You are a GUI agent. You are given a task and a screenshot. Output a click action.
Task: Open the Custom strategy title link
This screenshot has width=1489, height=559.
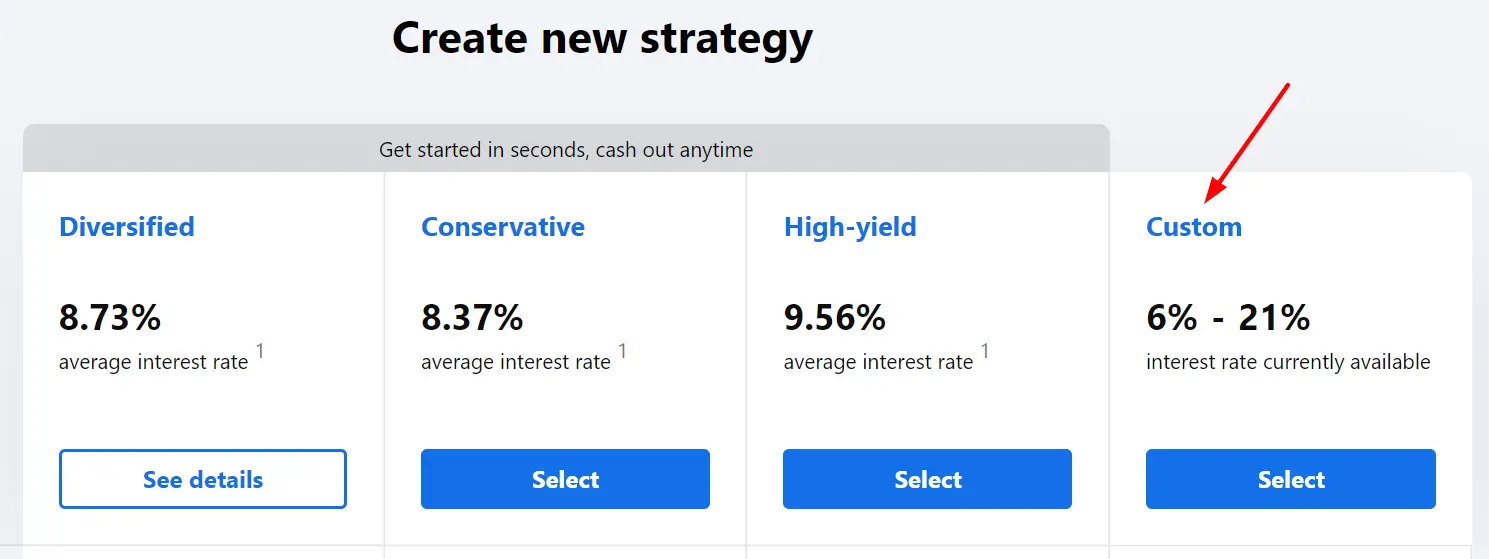[1194, 227]
